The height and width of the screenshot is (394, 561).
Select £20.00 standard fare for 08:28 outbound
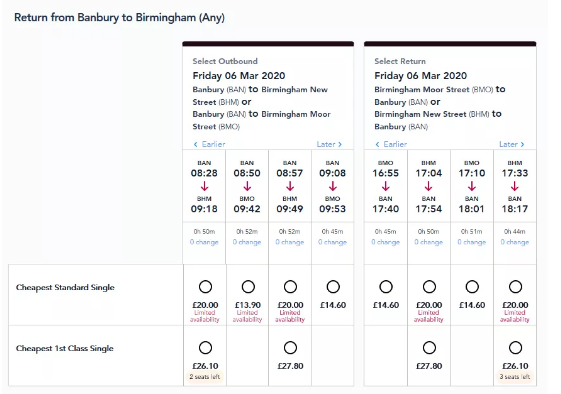click(x=205, y=287)
